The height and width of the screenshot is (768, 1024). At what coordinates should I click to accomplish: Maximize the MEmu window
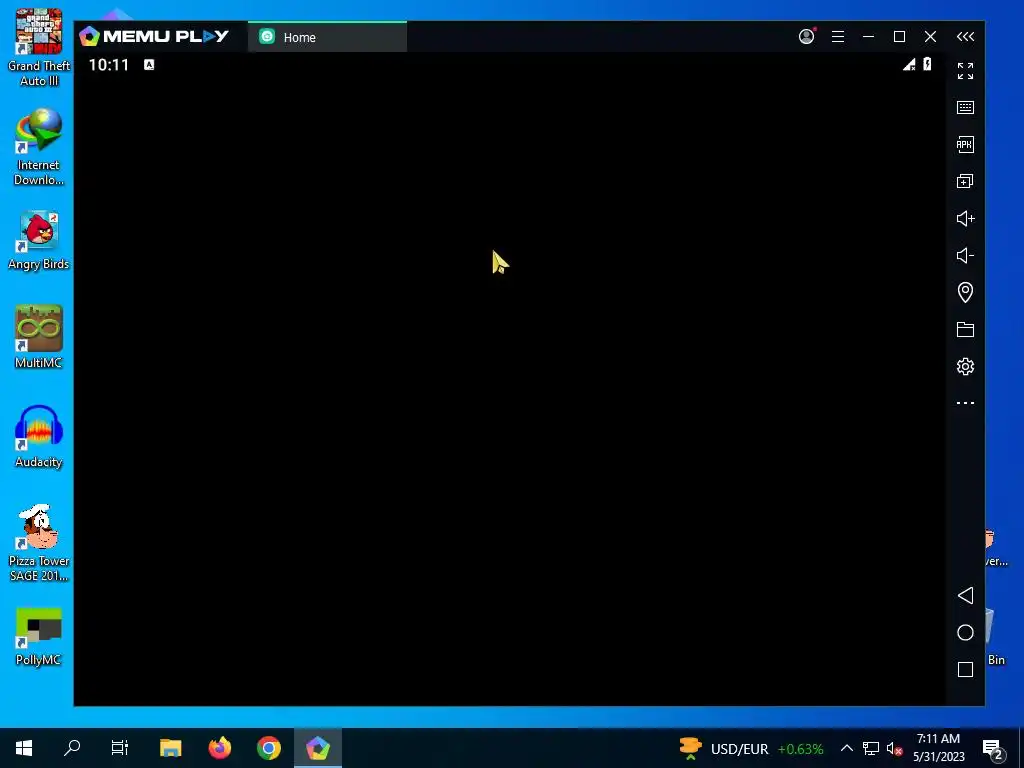pos(899,37)
